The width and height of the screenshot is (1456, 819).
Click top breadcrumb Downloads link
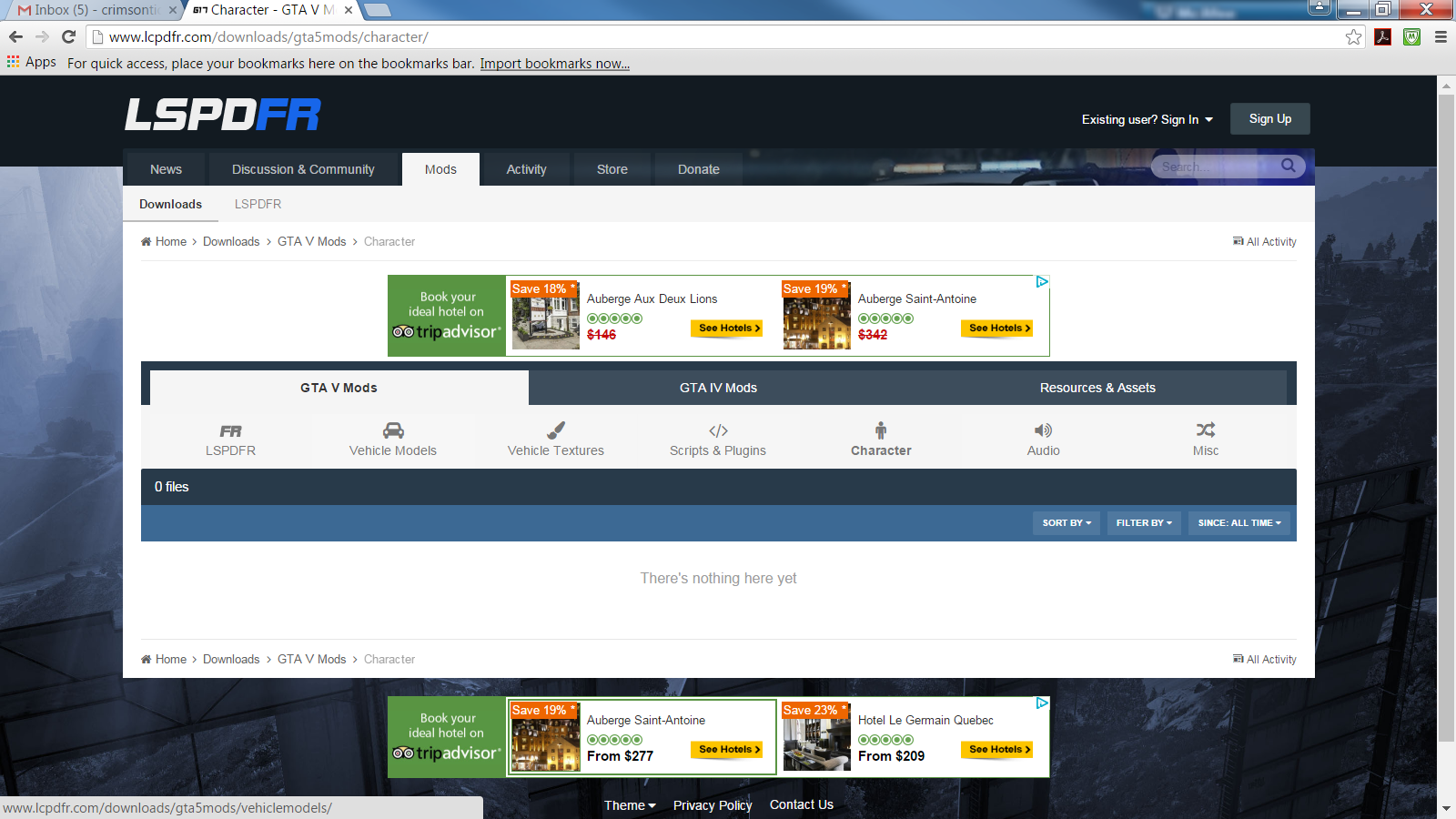tap(231, 241)
